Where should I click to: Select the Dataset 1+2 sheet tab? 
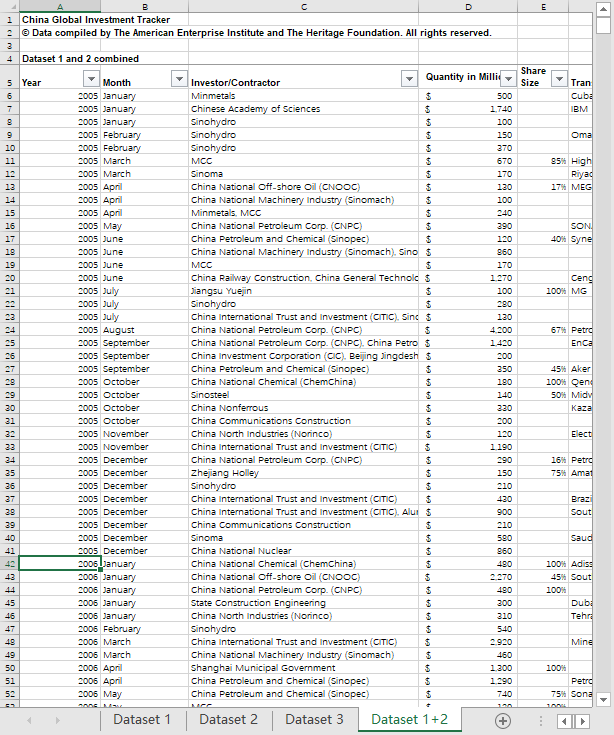click(x=410, y=719)
